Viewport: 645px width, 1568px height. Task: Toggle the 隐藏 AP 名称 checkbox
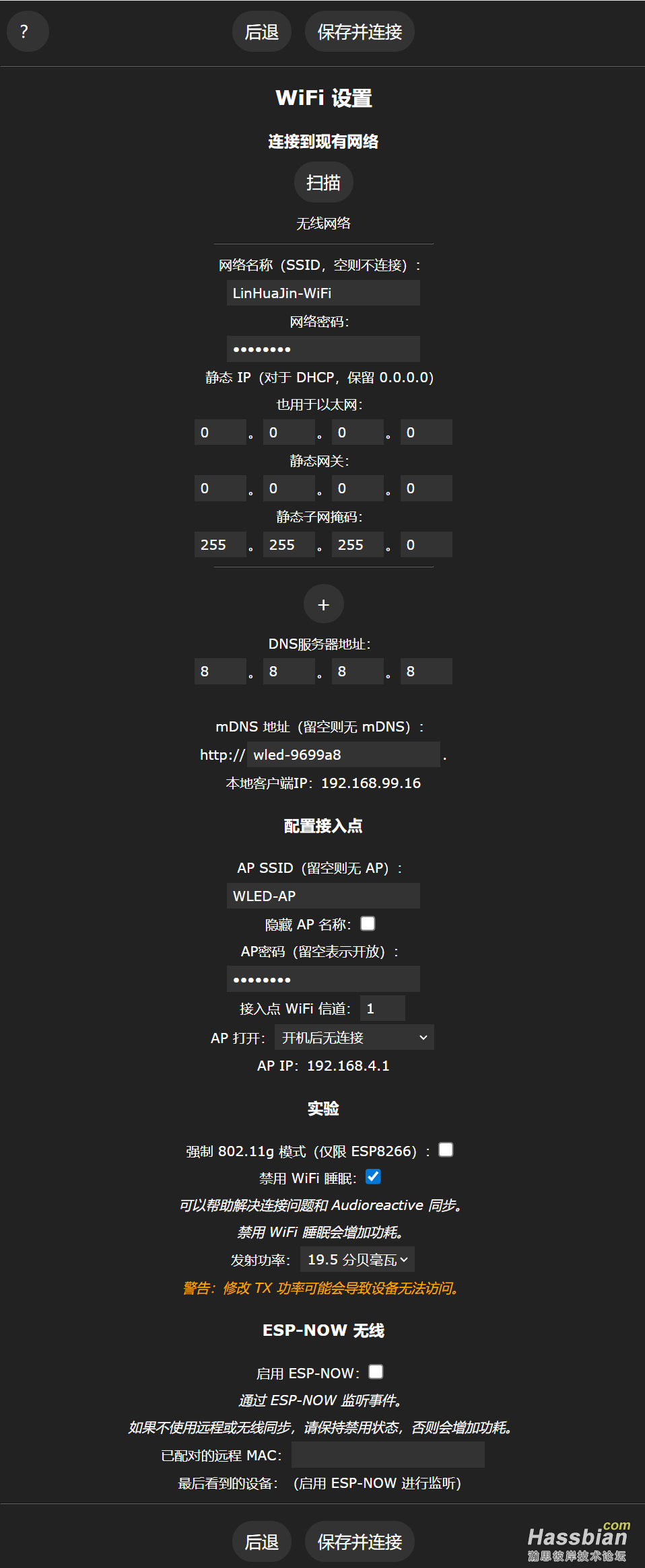pyautogui.click(x=368, y=923)
